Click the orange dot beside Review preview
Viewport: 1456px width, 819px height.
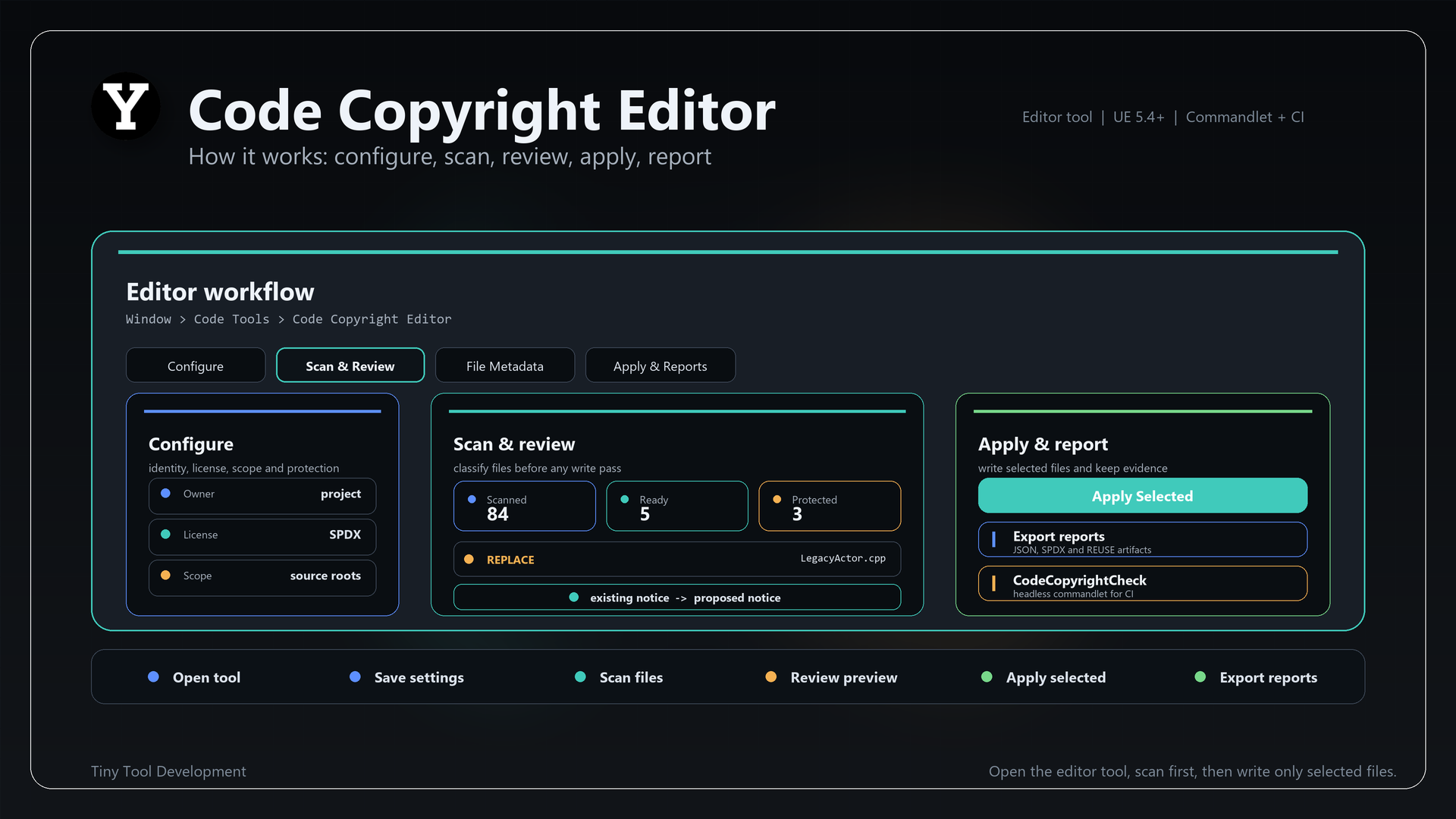(770, 677)
